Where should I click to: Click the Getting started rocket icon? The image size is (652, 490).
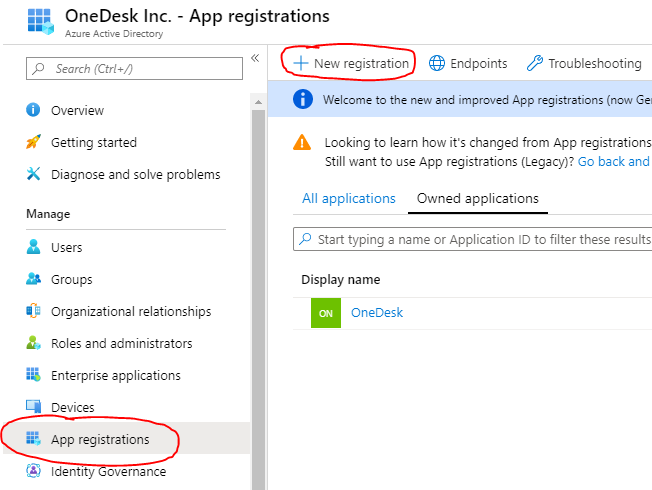[x=33, y=142]
